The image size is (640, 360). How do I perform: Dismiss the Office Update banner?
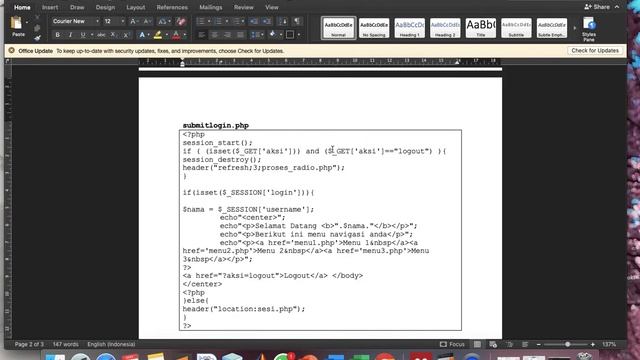click(11, 51)
